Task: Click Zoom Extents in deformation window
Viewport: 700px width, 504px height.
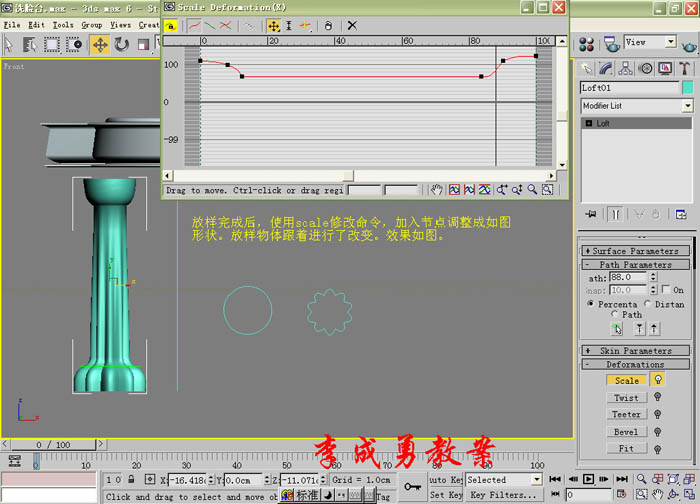Action: pos(454,190)
